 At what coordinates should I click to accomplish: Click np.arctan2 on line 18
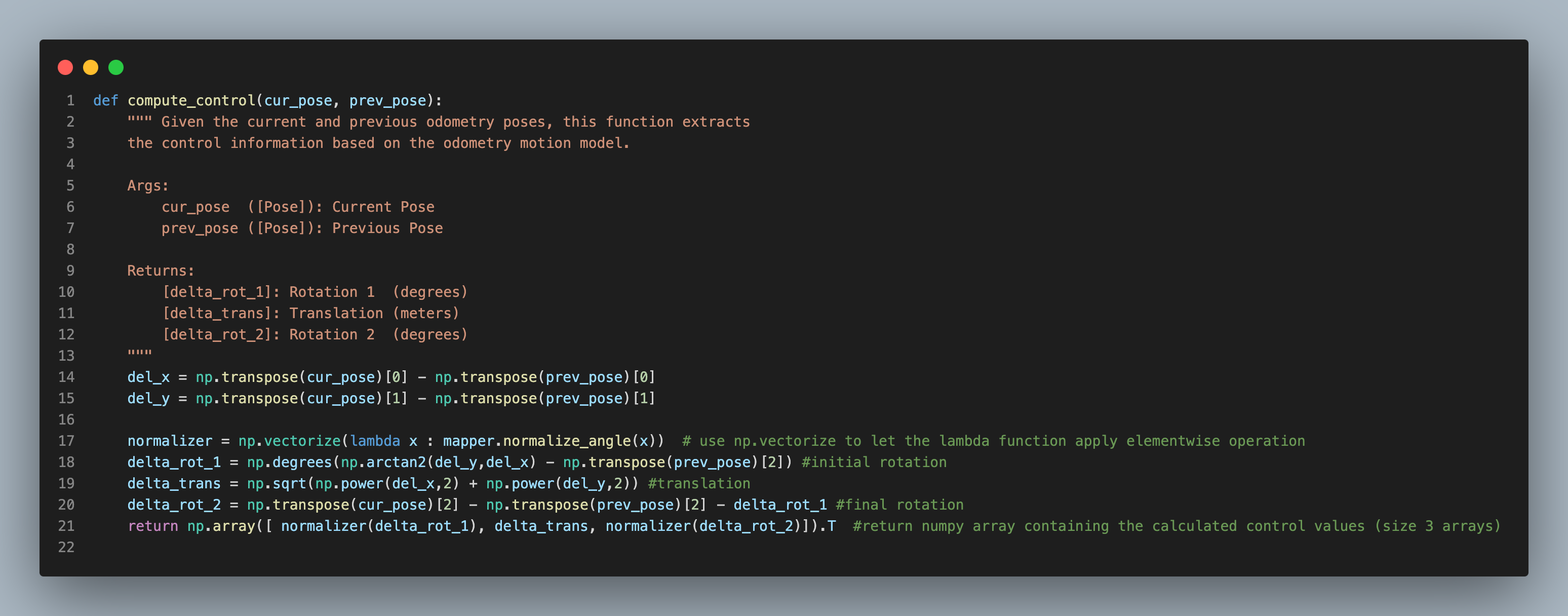(383, 463)
